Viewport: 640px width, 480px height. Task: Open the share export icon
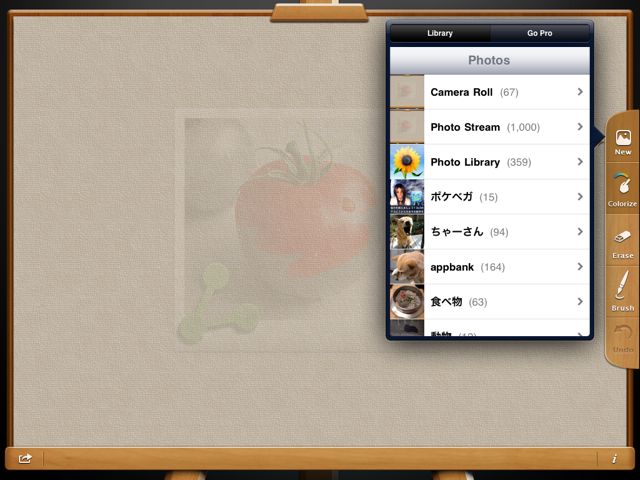(x=25, y=458)
